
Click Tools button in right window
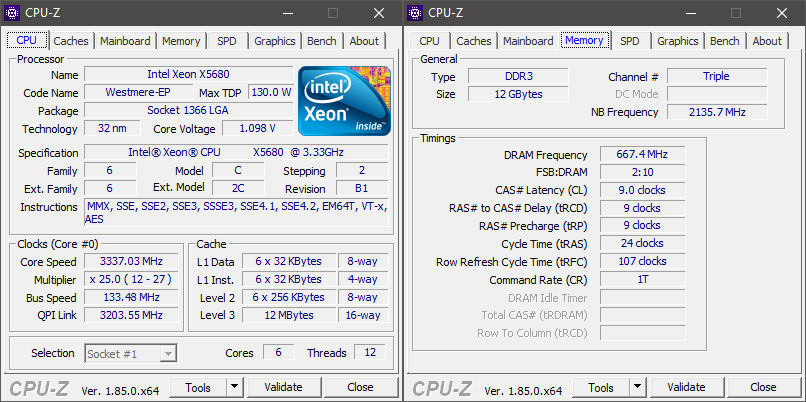point(601,387)
